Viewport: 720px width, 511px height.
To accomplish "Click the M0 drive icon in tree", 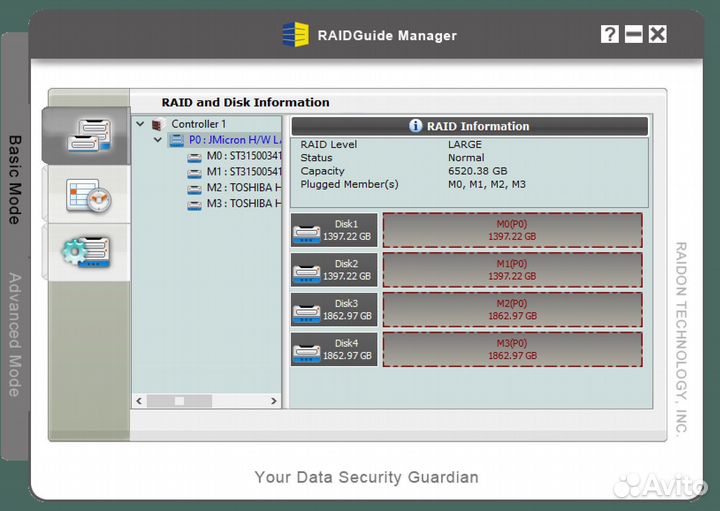I will [194, 158].
